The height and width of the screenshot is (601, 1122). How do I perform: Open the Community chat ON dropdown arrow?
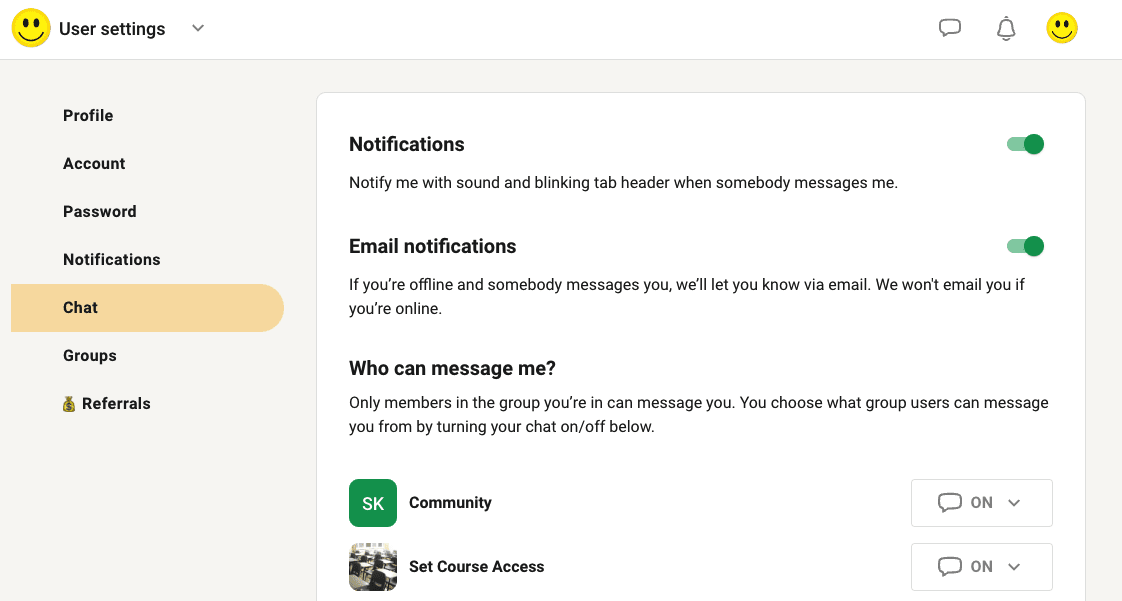point(1014,503)
